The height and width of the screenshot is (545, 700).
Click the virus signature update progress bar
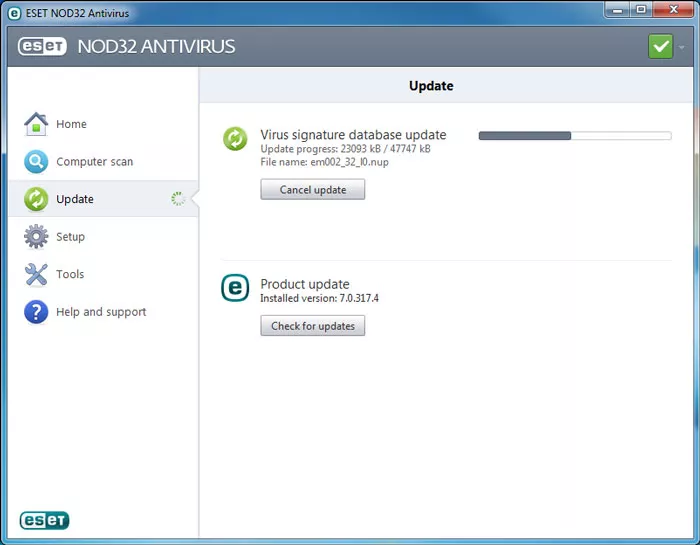[575, 136]
